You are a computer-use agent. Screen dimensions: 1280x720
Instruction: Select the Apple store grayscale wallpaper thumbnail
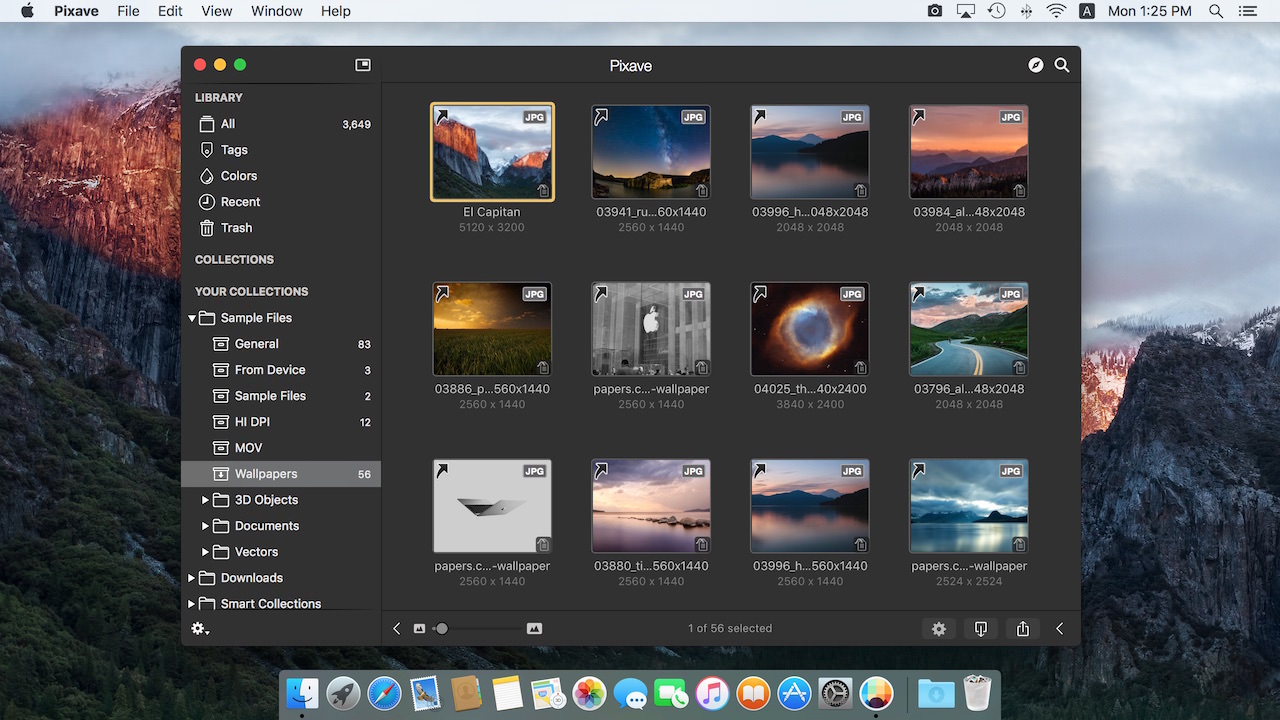651,329
